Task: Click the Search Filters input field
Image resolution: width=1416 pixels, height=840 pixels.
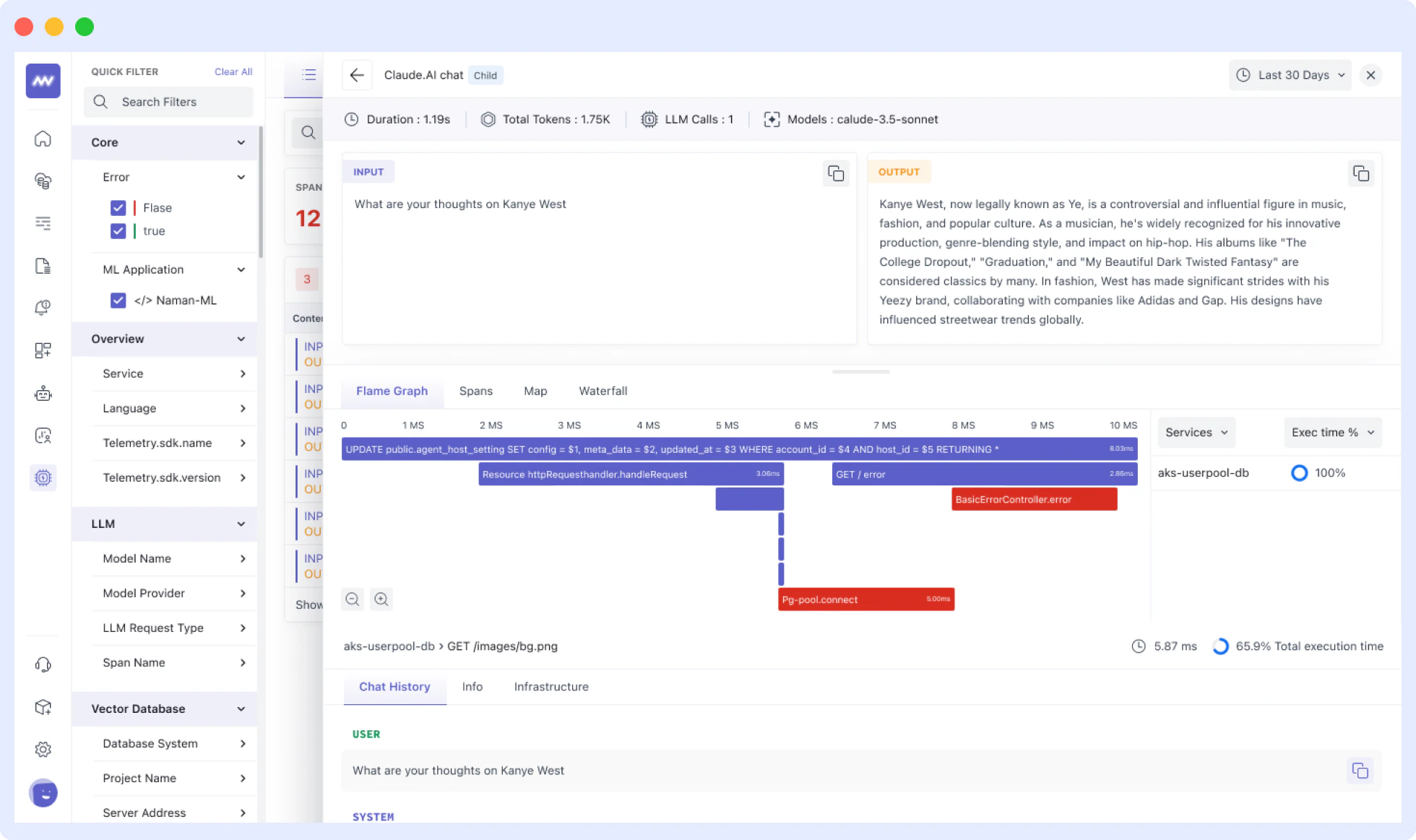Action: point(169,102)
